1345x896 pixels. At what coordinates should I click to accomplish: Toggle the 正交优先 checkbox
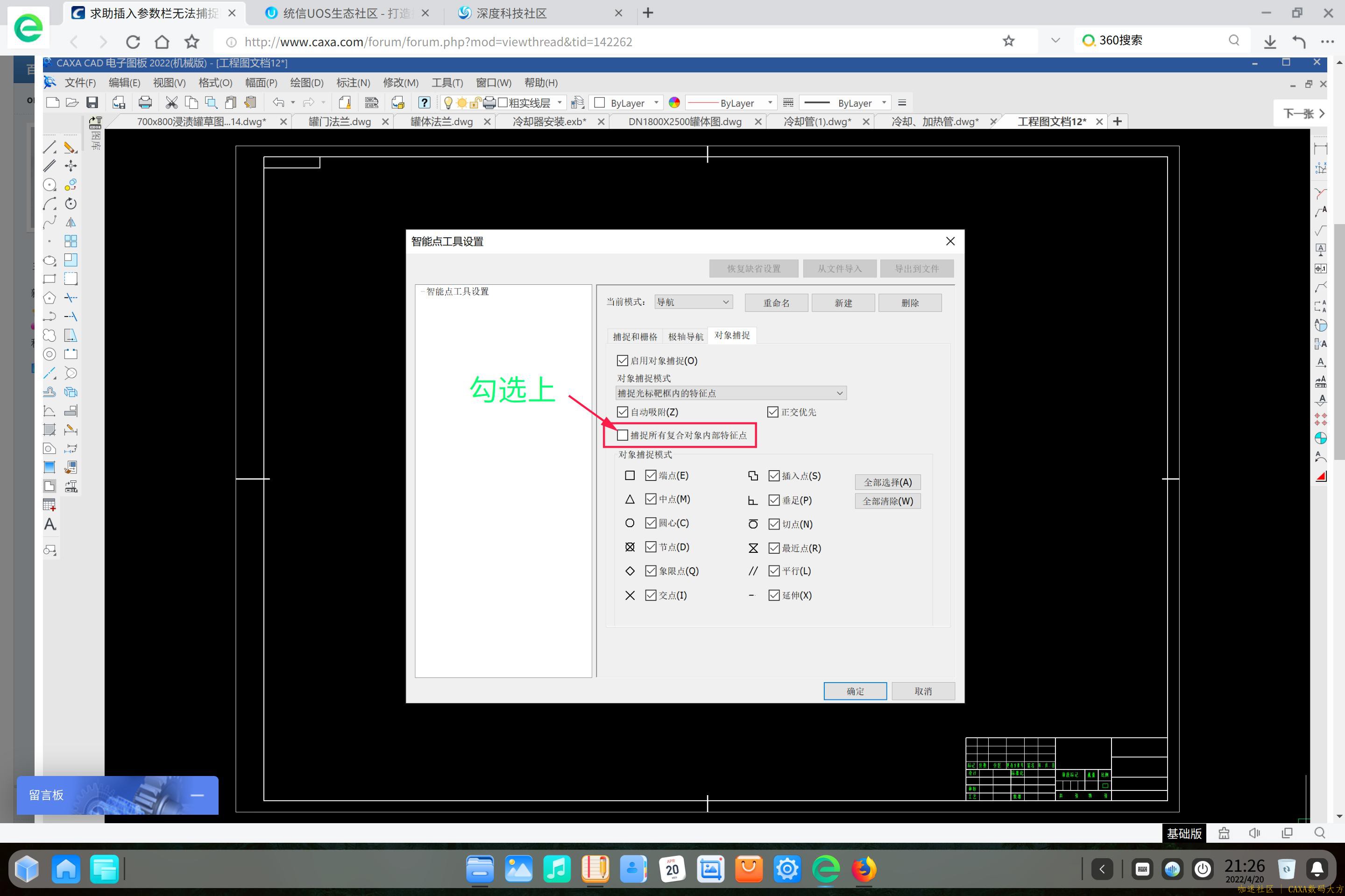[x=773, y=412]
